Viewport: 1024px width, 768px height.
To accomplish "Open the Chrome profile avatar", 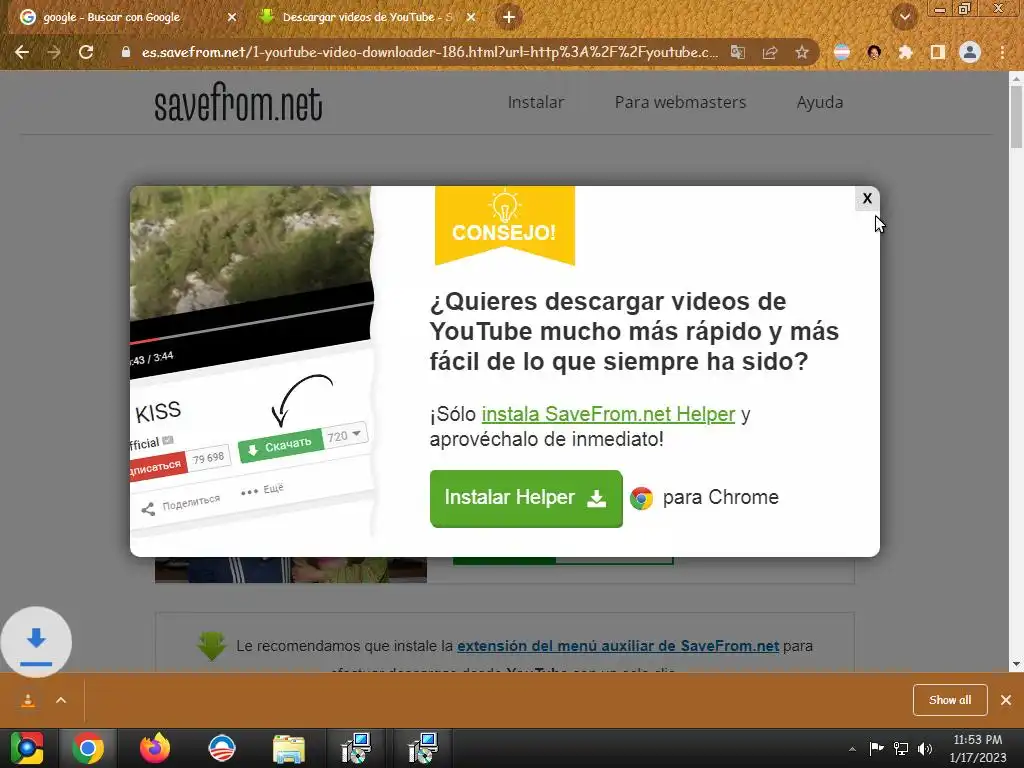I will 970,52.
